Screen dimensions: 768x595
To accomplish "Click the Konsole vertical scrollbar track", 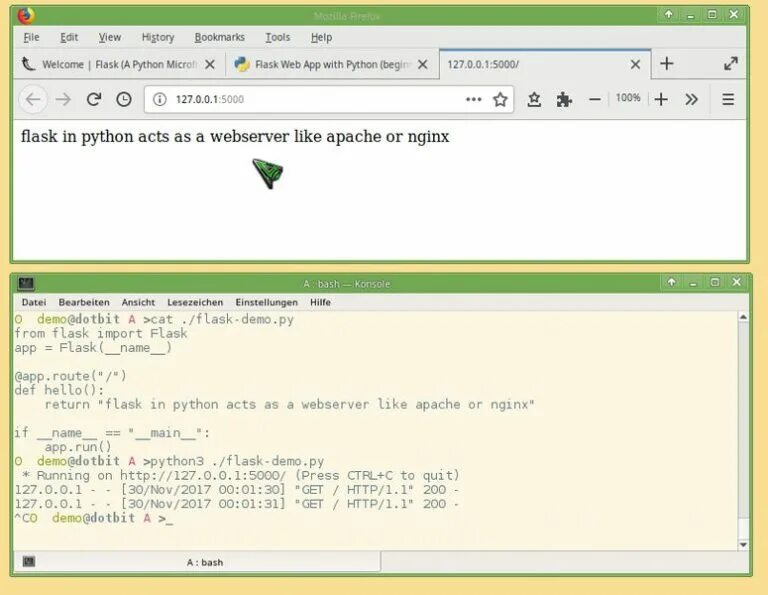I will [x=743, y=431].
